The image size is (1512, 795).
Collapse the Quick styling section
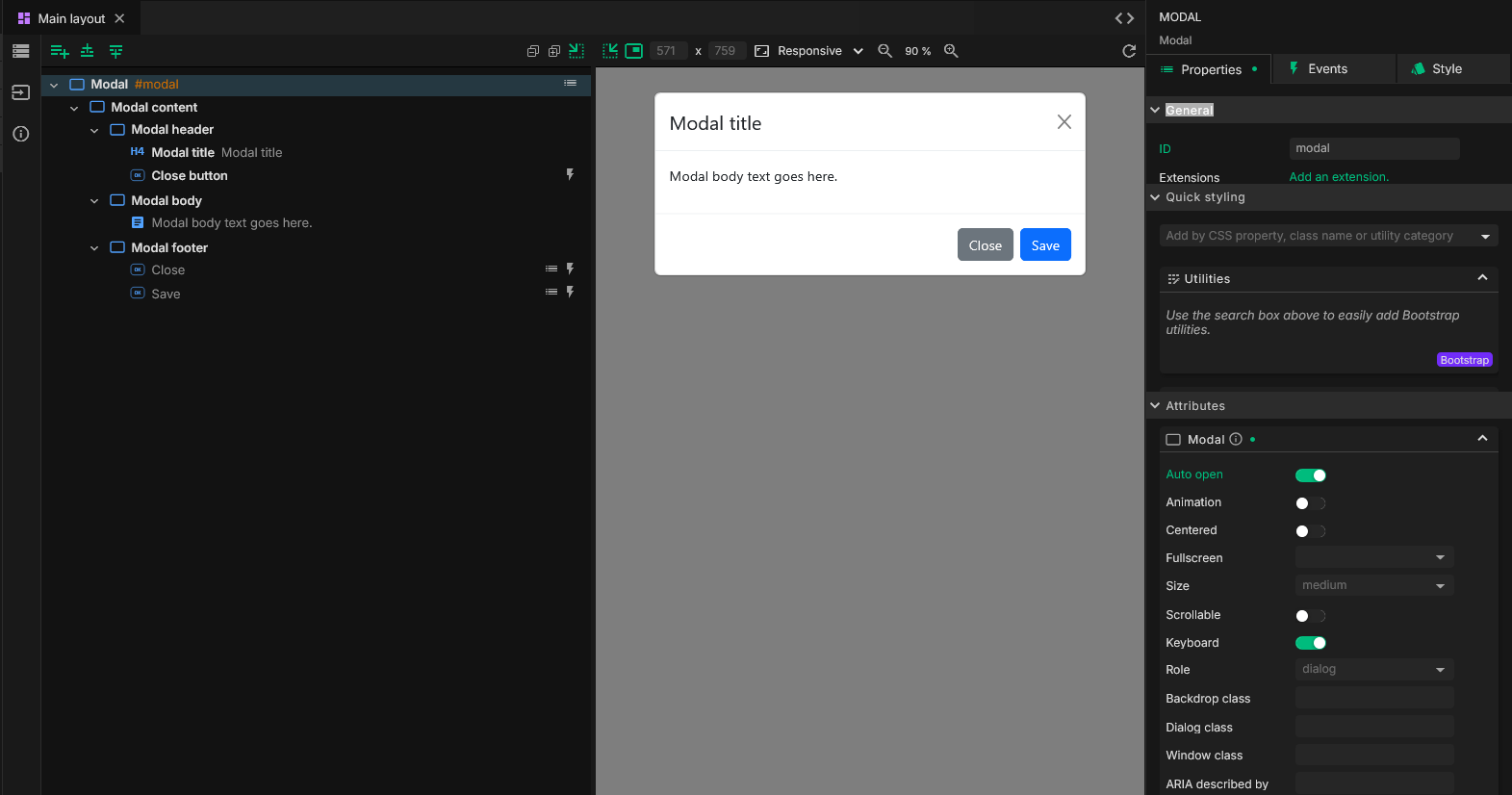click(1155, 197)
